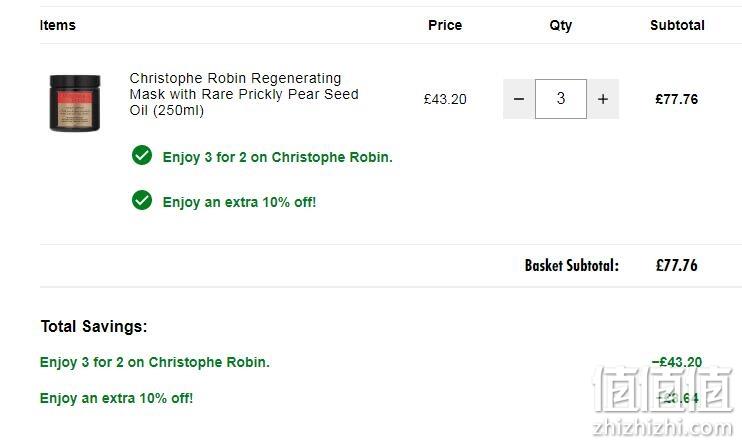
Task: Click the 'Enjoy 3 for 2 on Christophe Robin' item offer
Action: [x=278, y=157]
